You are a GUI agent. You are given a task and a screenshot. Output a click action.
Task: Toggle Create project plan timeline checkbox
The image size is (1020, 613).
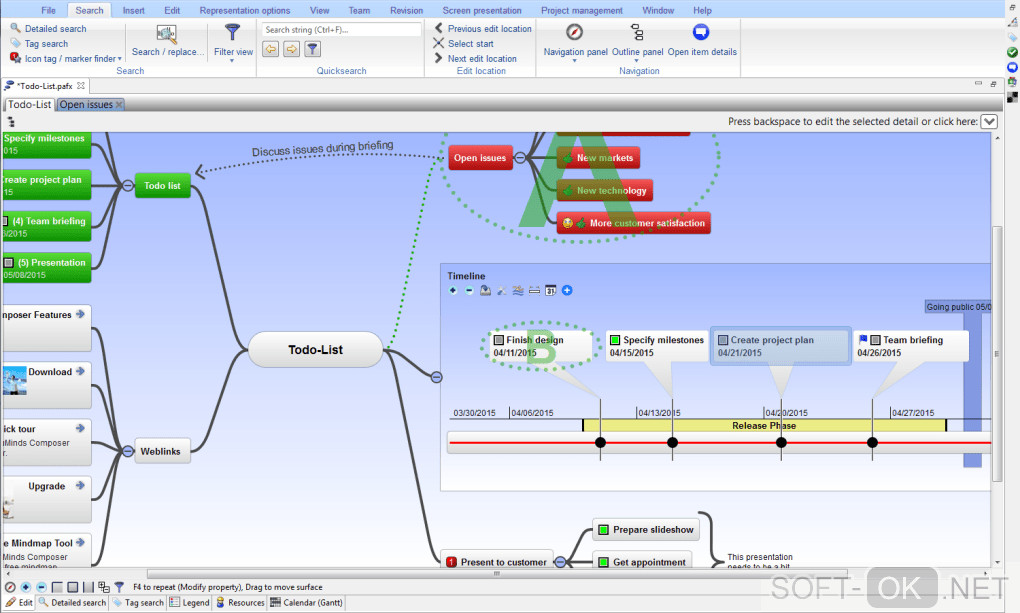(723, 340)
